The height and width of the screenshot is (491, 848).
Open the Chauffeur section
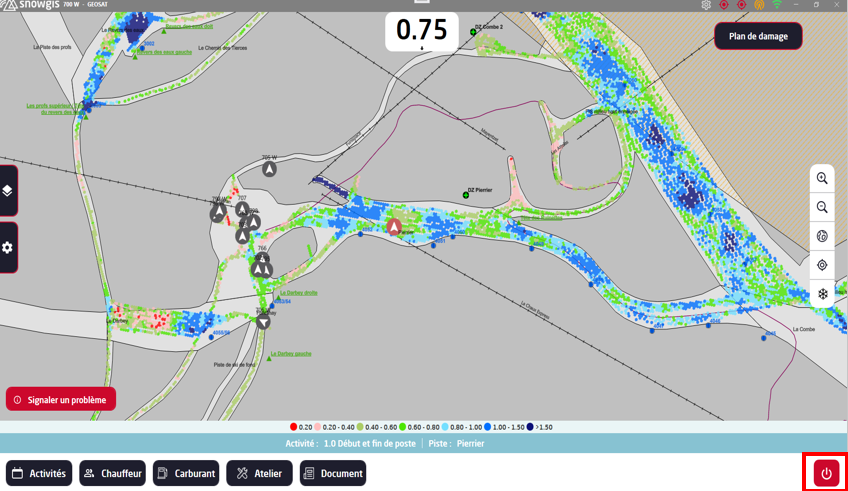(x=112, y=473)
